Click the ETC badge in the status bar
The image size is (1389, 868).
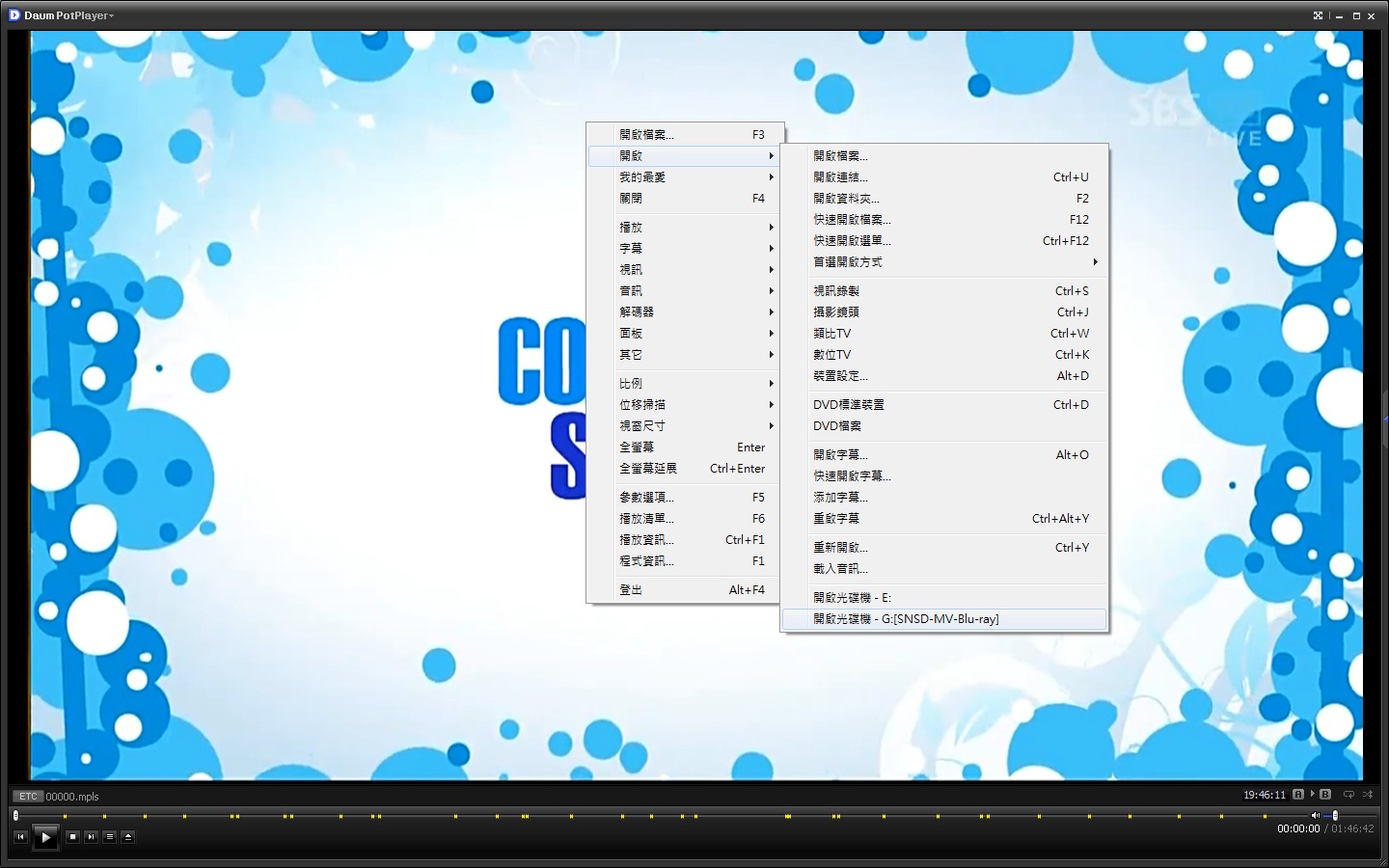tap(27, 796)
